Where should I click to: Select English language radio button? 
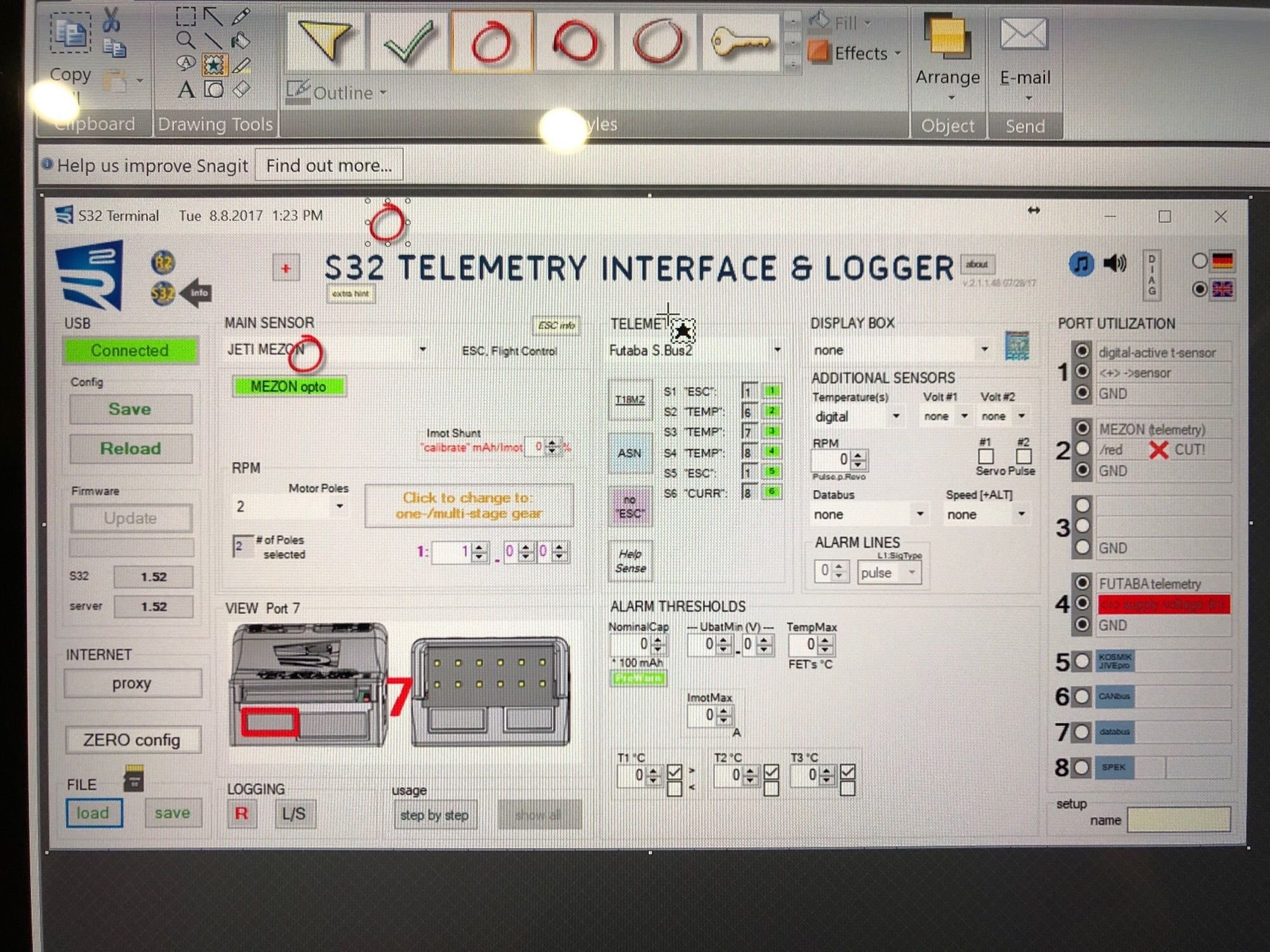1200,289
